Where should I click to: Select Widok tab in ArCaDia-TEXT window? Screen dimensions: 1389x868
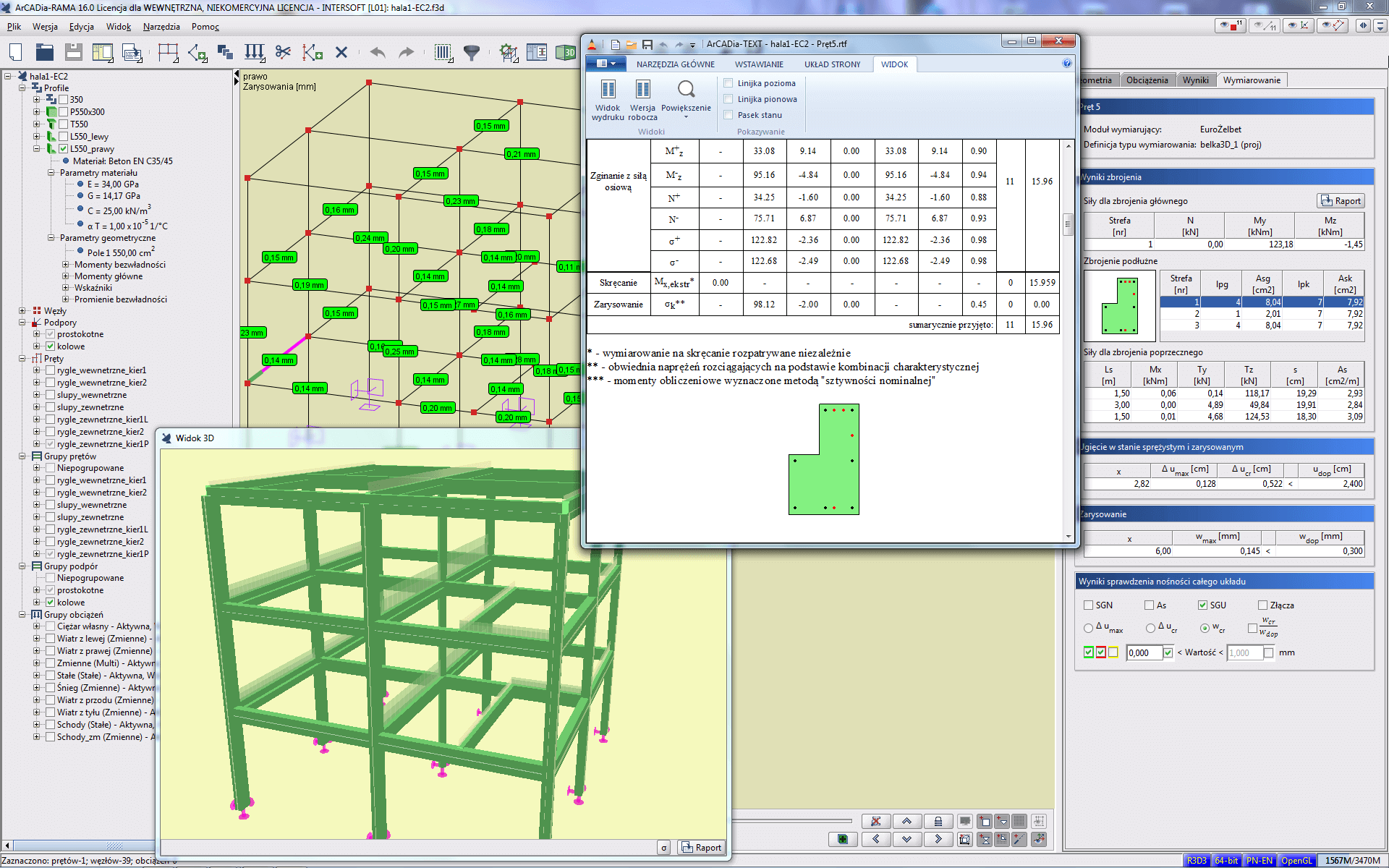tap(894, 64)
